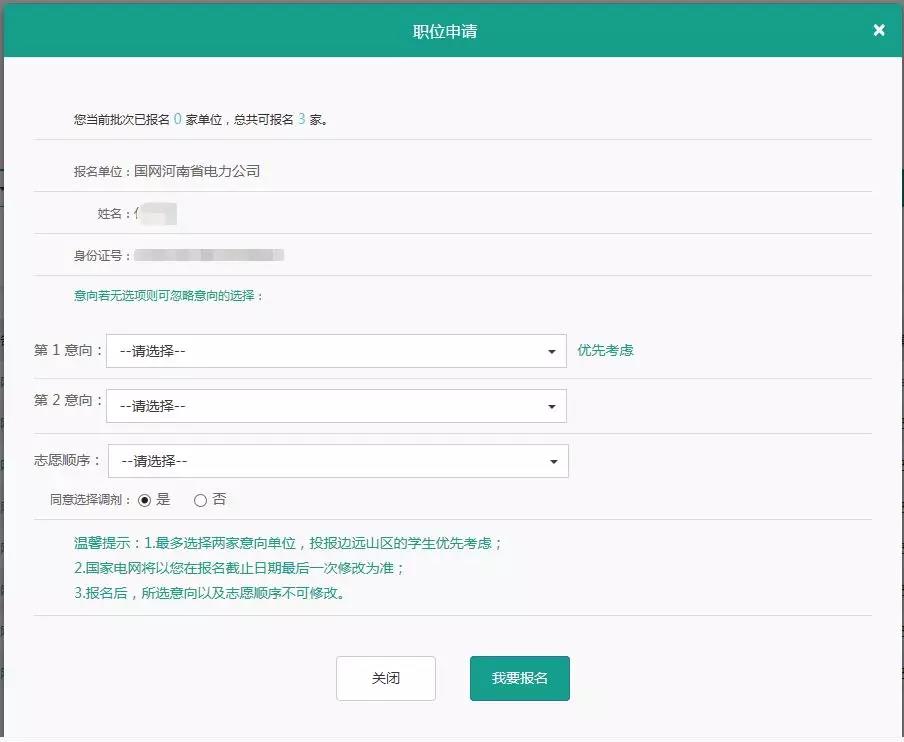Click the 职位申请 dialog title
Screen dimensions: 904x742
pos(445,31)
